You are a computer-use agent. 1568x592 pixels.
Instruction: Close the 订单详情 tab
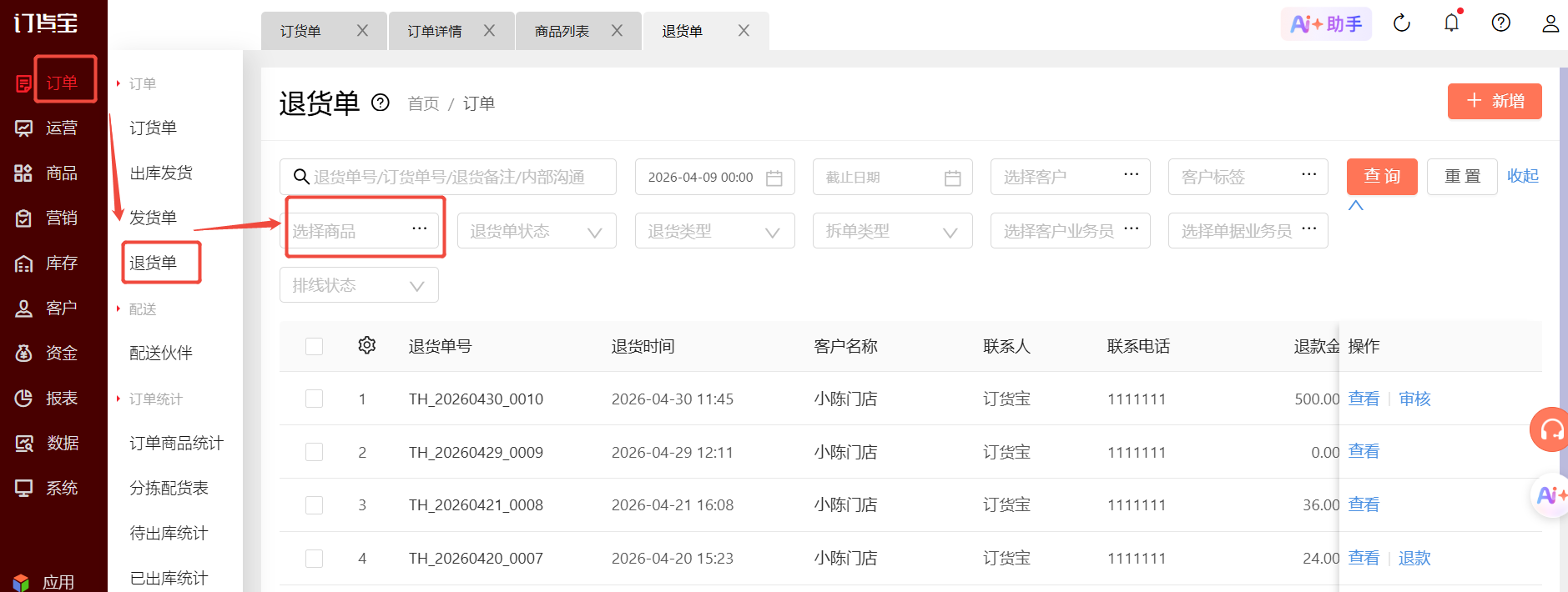pos(490,31)
